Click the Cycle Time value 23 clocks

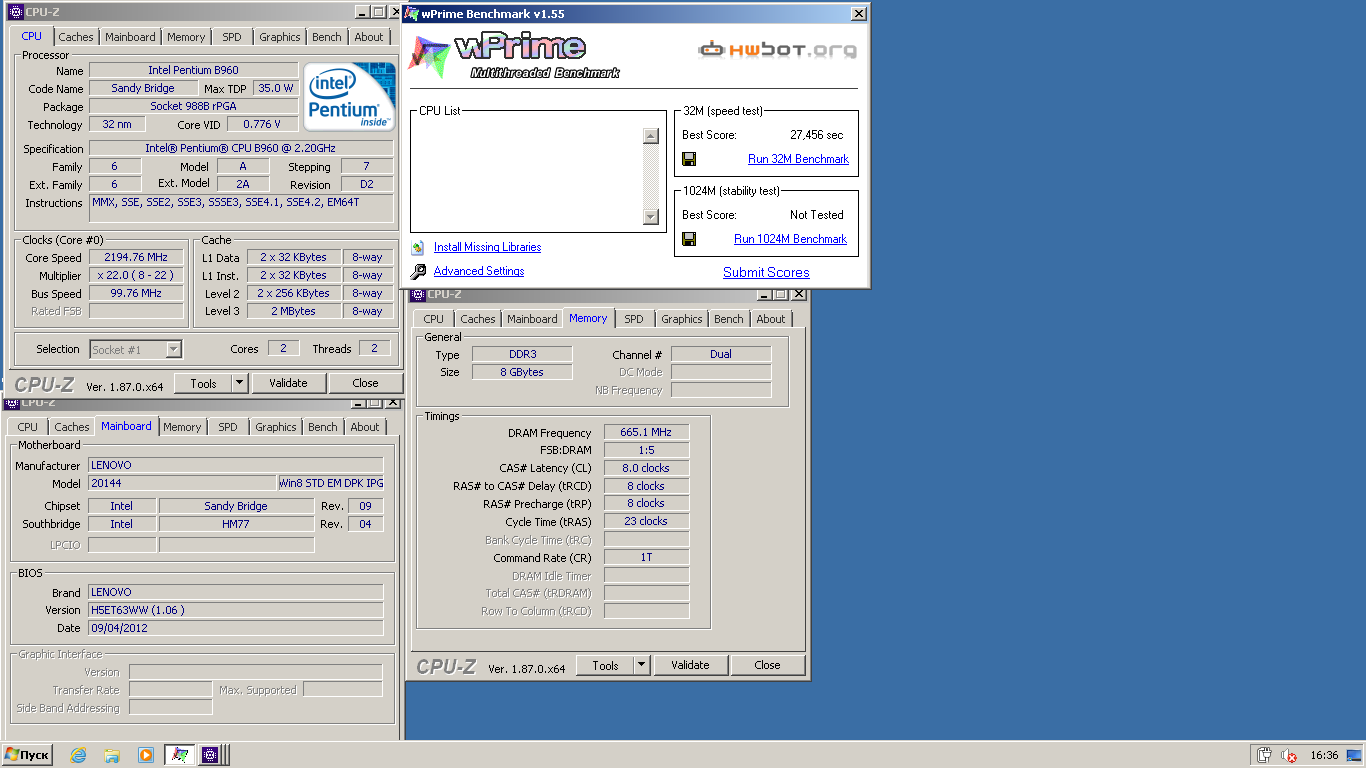[646, 521]
